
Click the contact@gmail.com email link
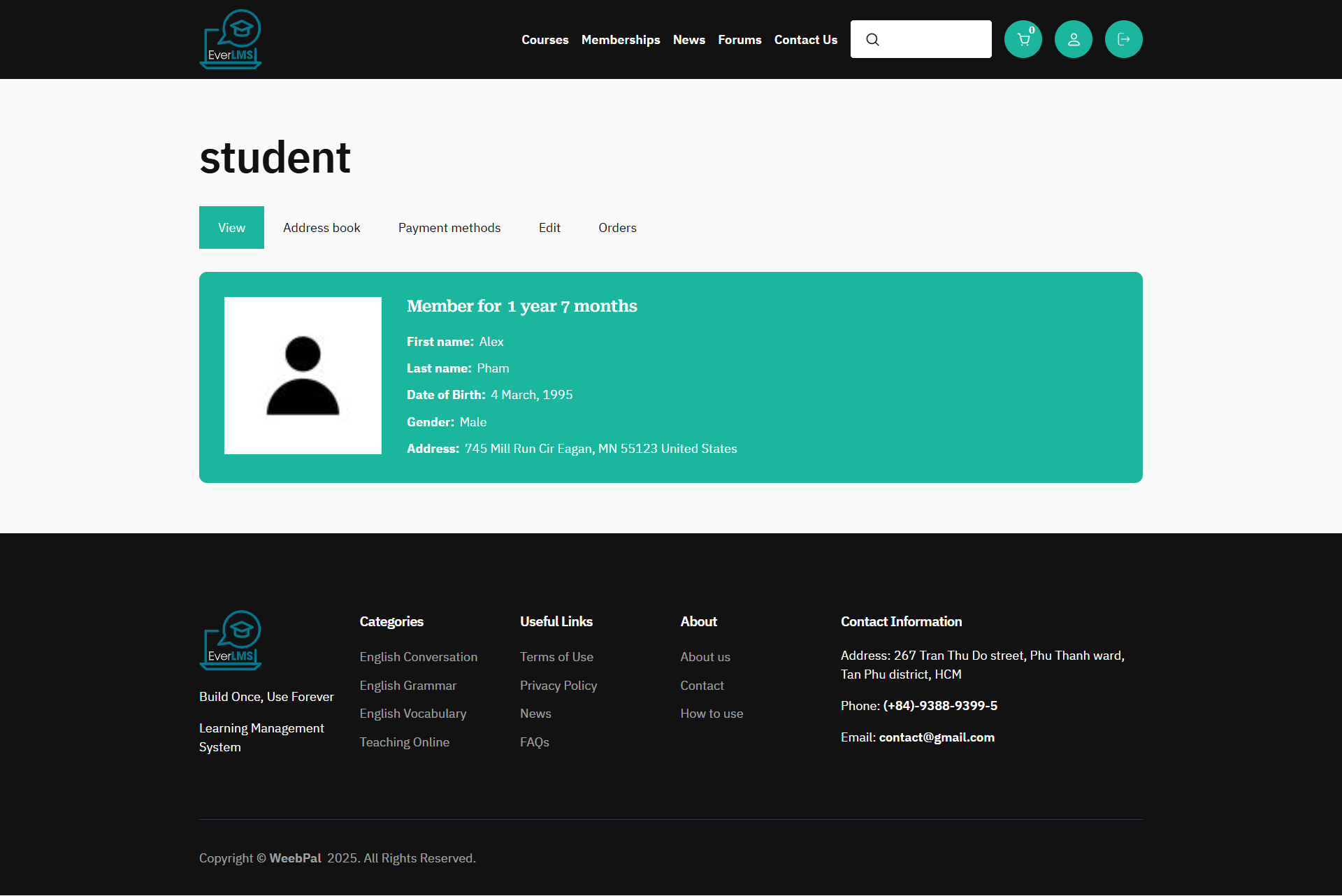point(936,737)
